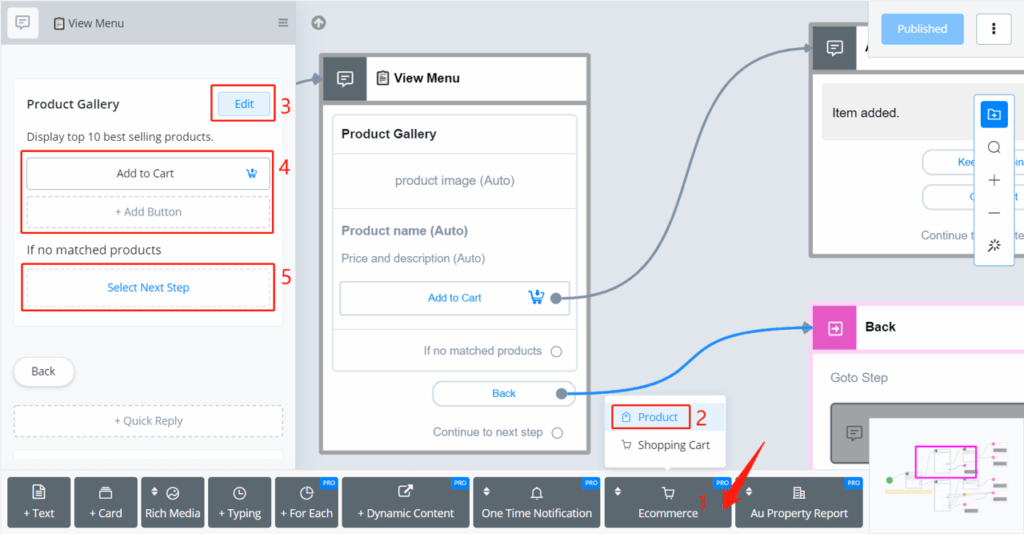1024x534 pixels.
Task: Click the blue add folder icon
Action: point(994,114)
